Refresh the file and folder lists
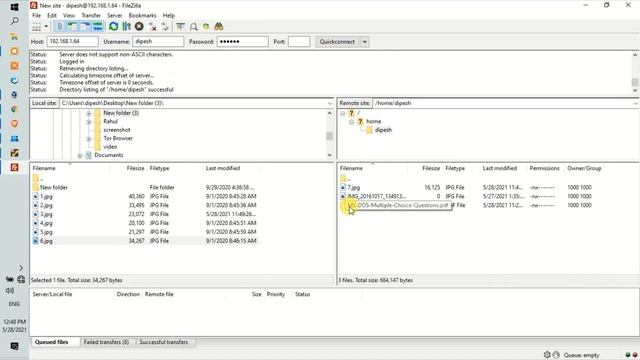The height and width of the screenshot is (360, 640). 113,27
